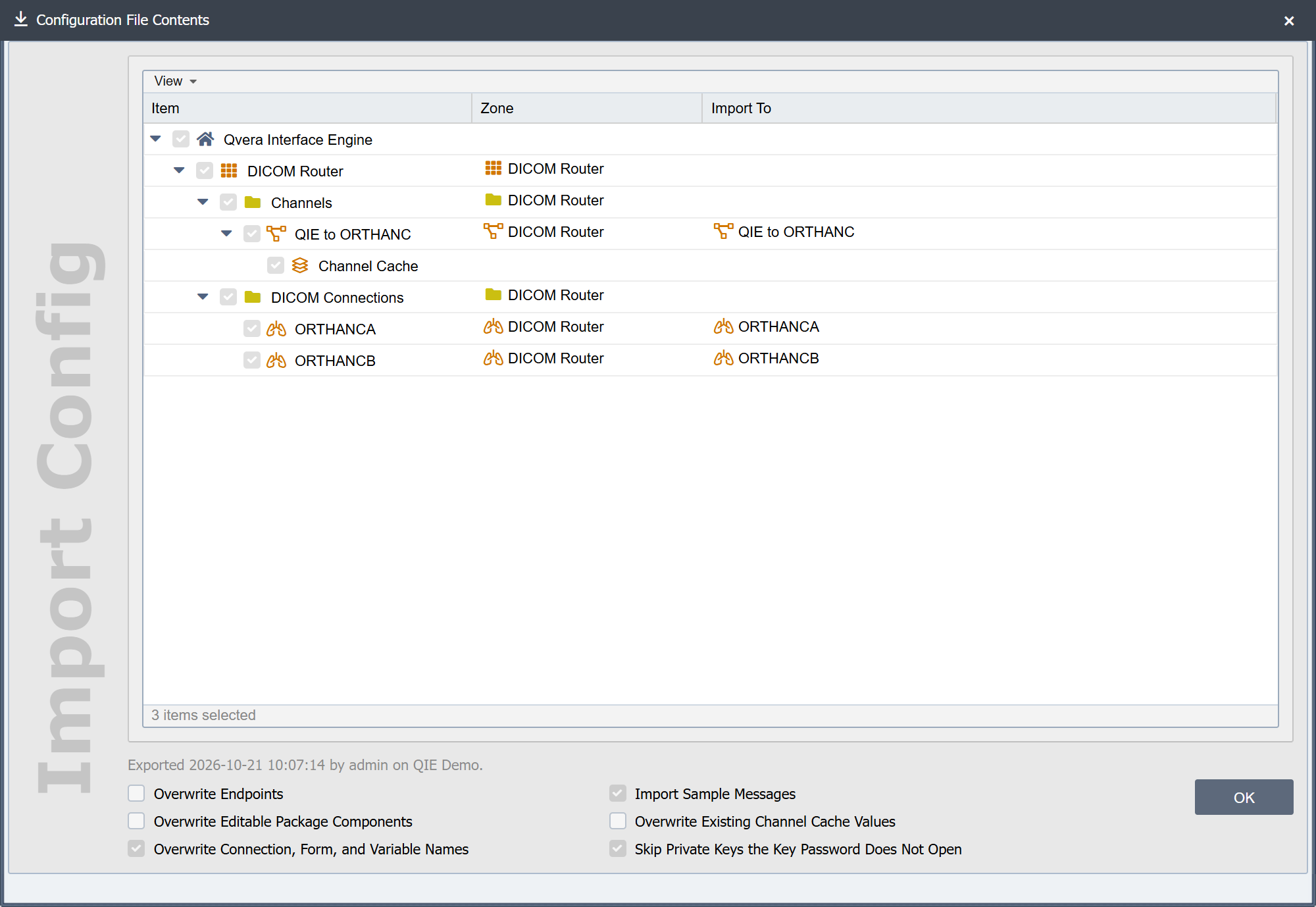Image resolution: width=1316 pixels, height=907 pixels.
Task: Collapse the QIE to ORTHANC node
Action: 226,234
